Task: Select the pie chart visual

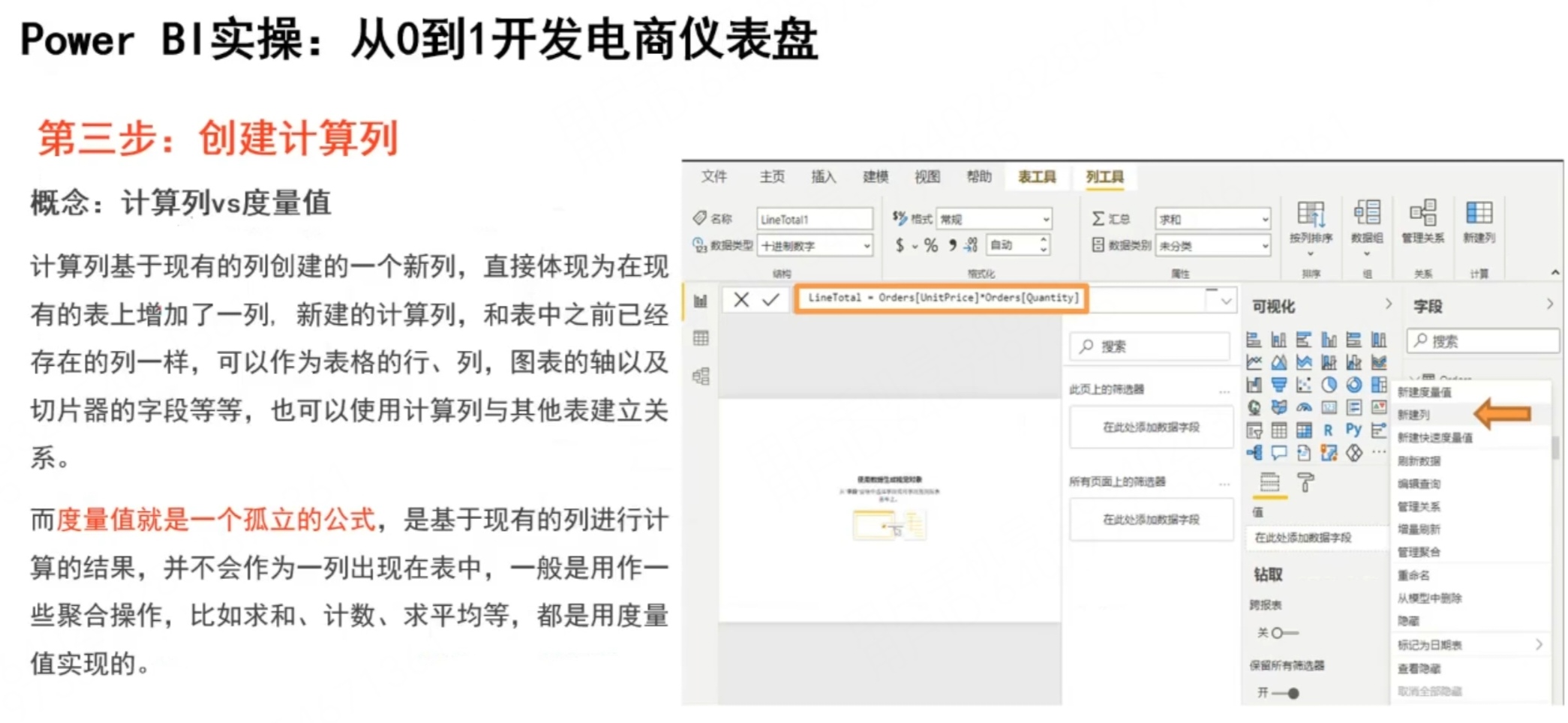Action: 1329,385
